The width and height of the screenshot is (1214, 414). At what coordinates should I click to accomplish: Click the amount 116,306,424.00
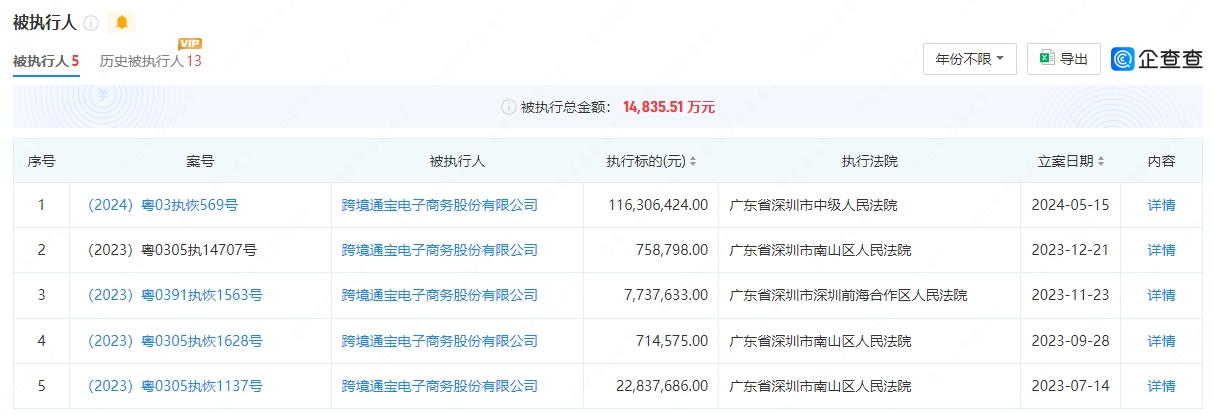point(658,205)
